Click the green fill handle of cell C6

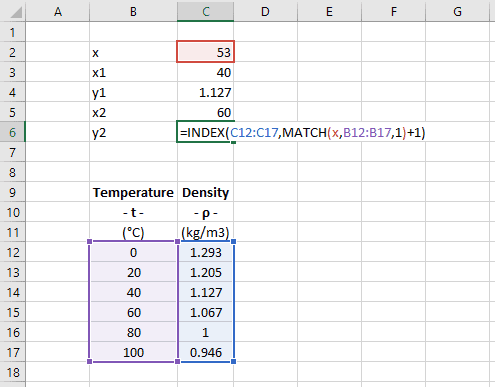233,142
